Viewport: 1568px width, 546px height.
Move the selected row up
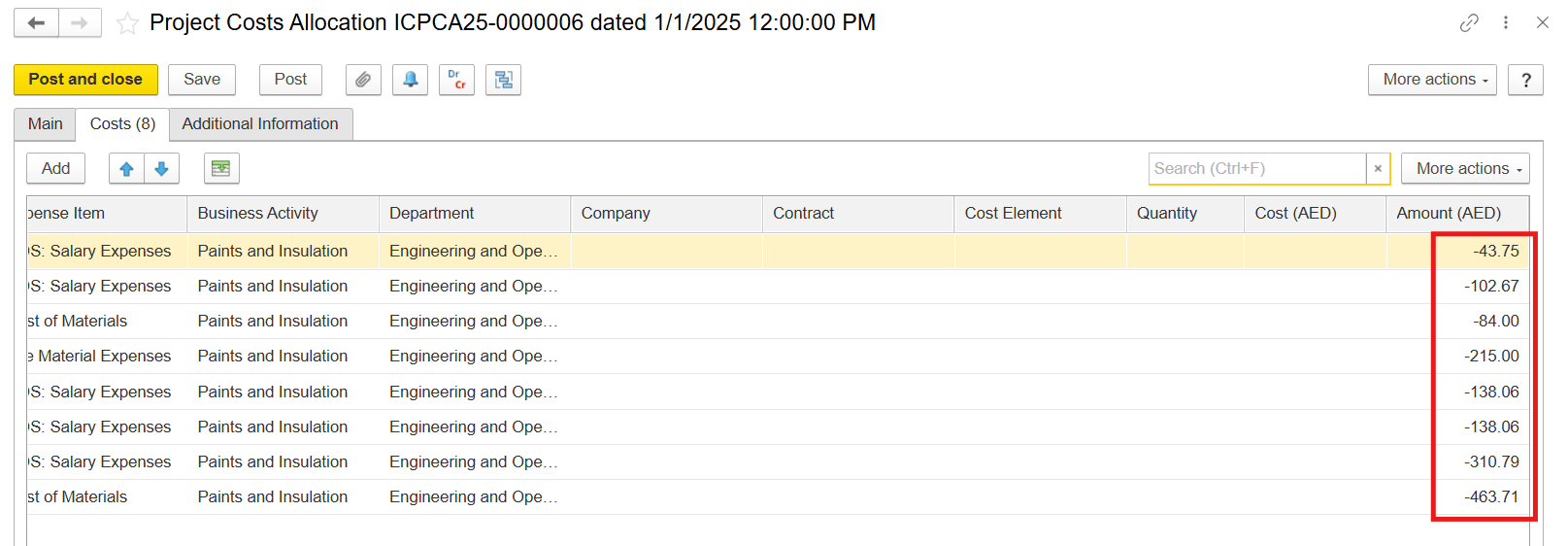point(126,169)
